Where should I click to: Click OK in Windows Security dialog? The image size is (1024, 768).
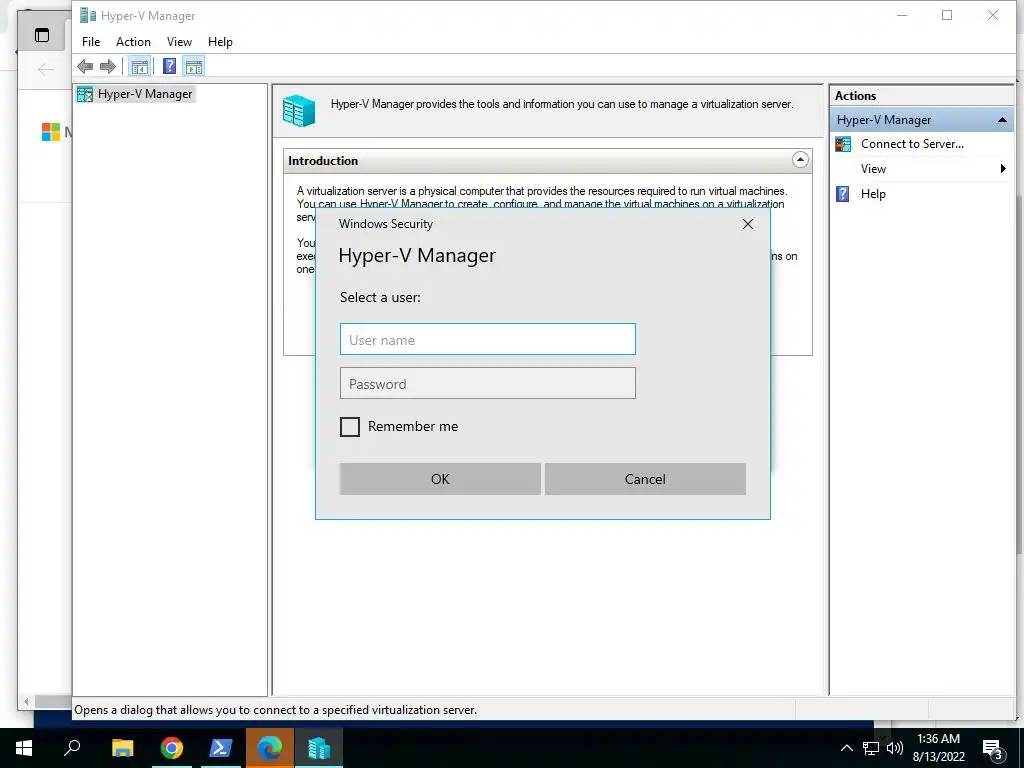pyautogui.click(x=440, y=479)
